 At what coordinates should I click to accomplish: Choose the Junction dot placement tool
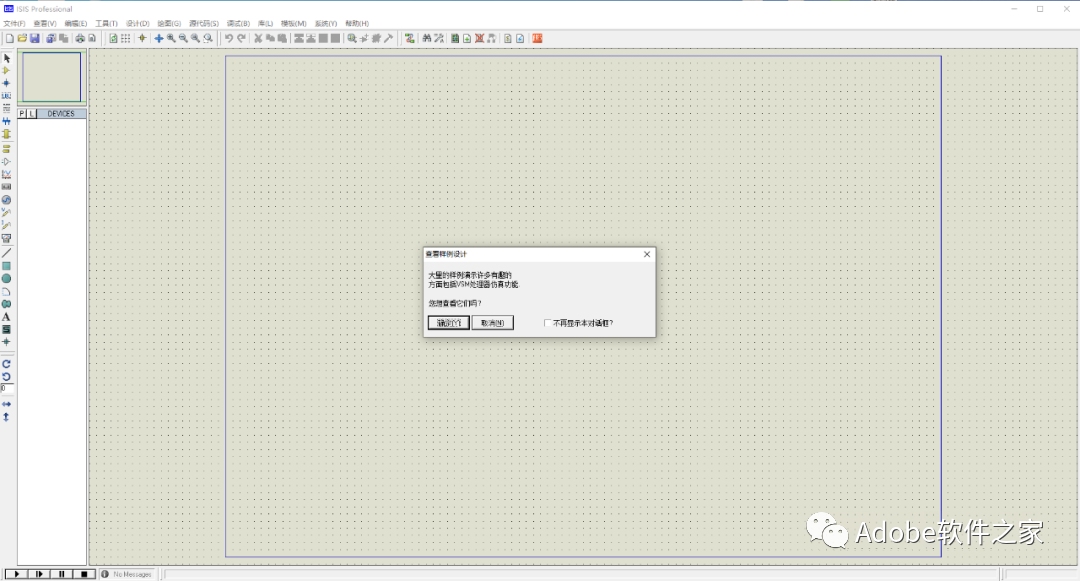tap(6, 83)
